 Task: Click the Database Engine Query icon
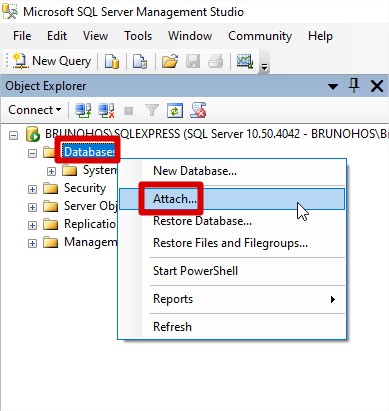112,61
